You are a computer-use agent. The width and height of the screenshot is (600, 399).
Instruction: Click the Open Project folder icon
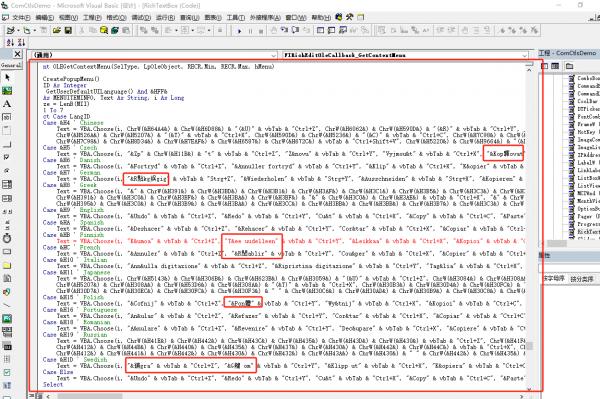(57, 30)
